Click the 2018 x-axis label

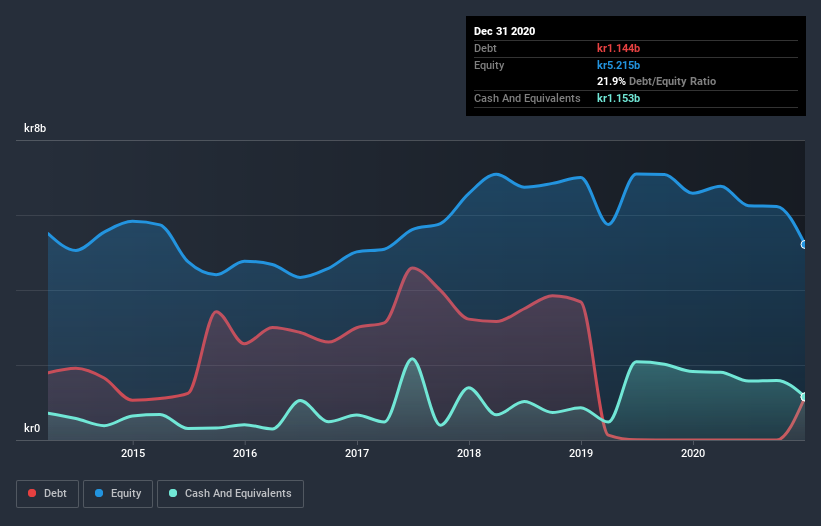click(469, 453)
